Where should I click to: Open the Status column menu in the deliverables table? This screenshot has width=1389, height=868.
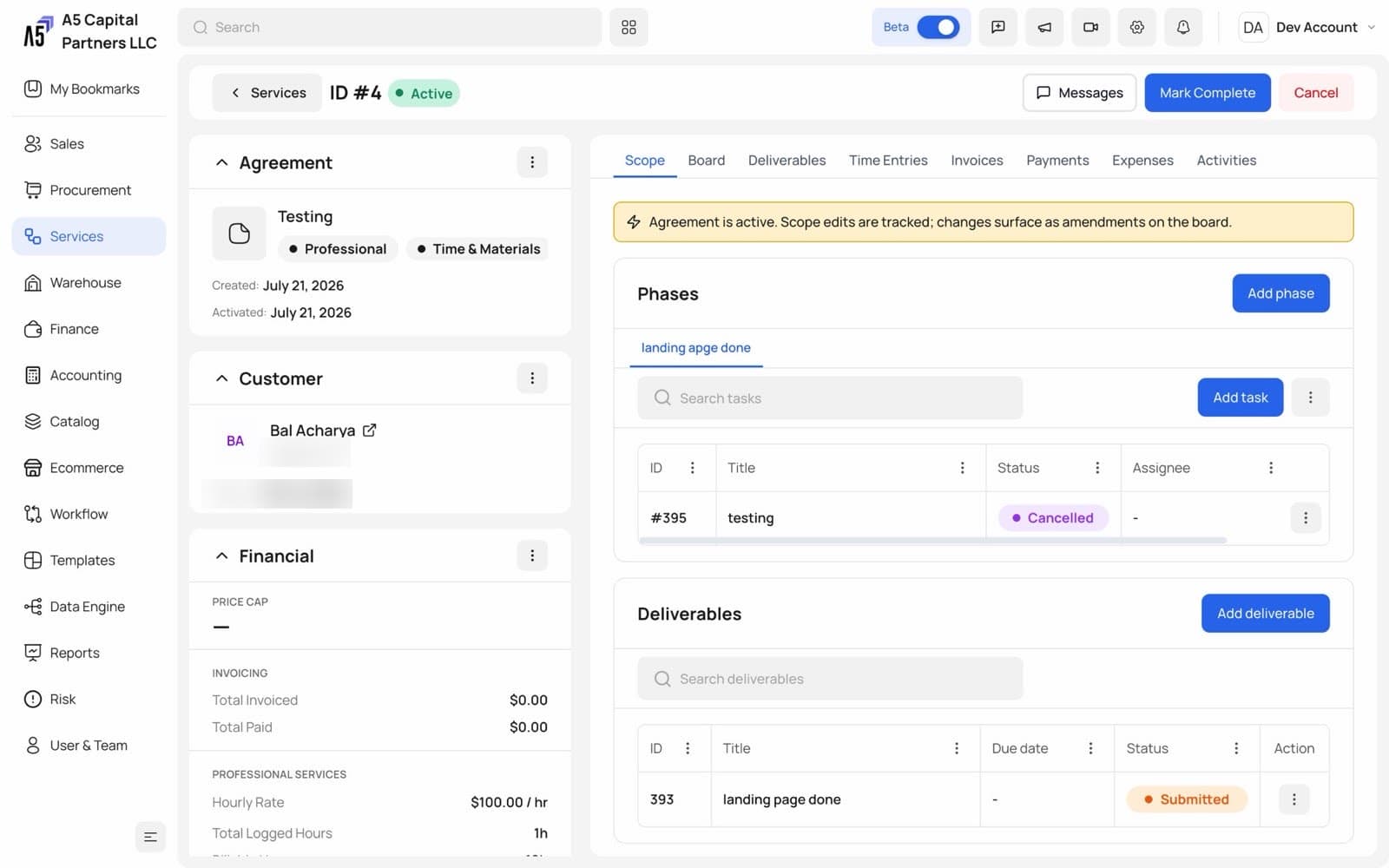click(x=1236, y=748)
